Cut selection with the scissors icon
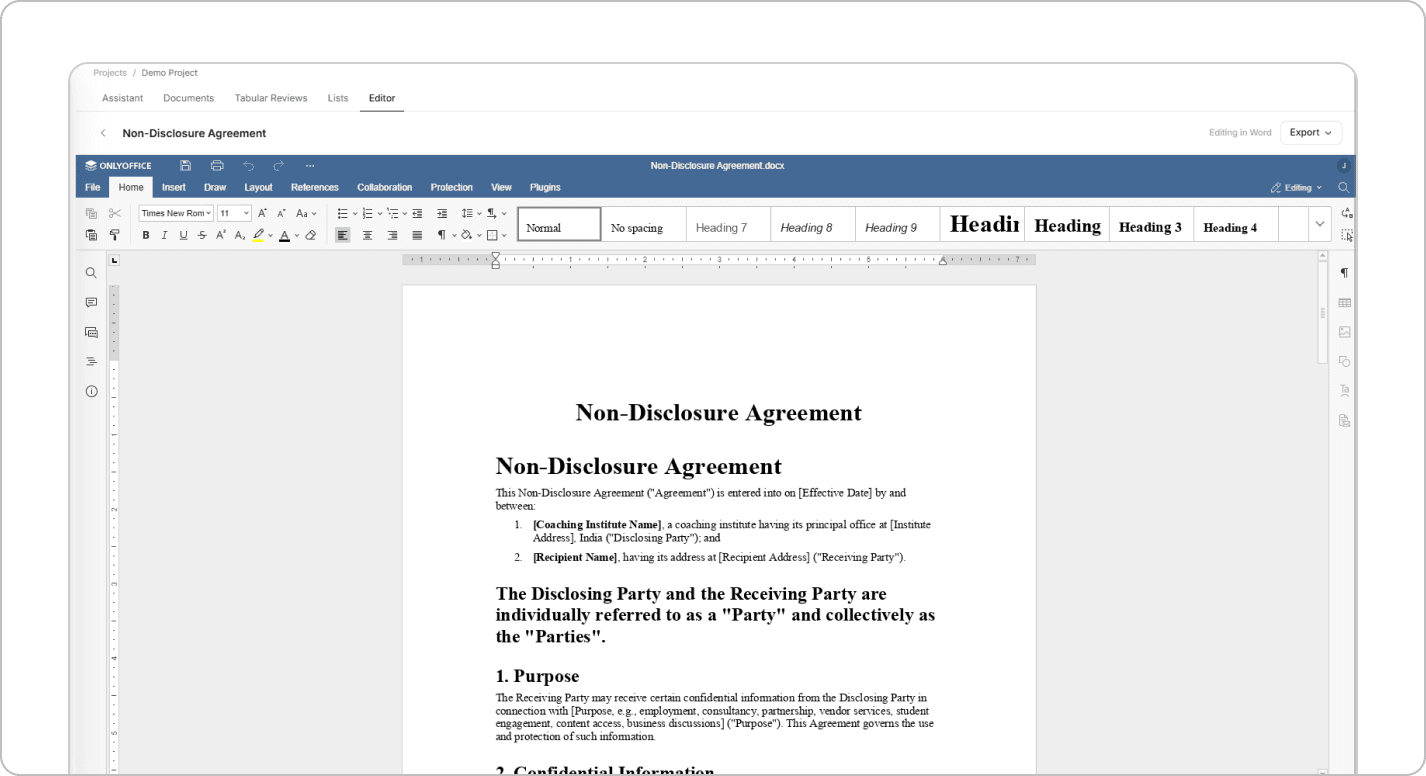Viewport: 1426px width, 776px height. (x=115, y=213)
